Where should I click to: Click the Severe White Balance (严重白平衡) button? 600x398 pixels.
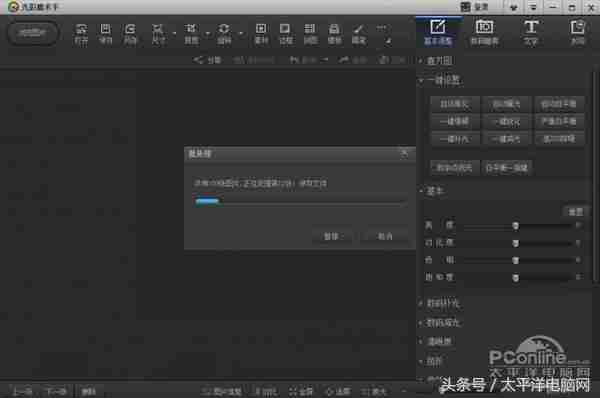click(559, 122)
